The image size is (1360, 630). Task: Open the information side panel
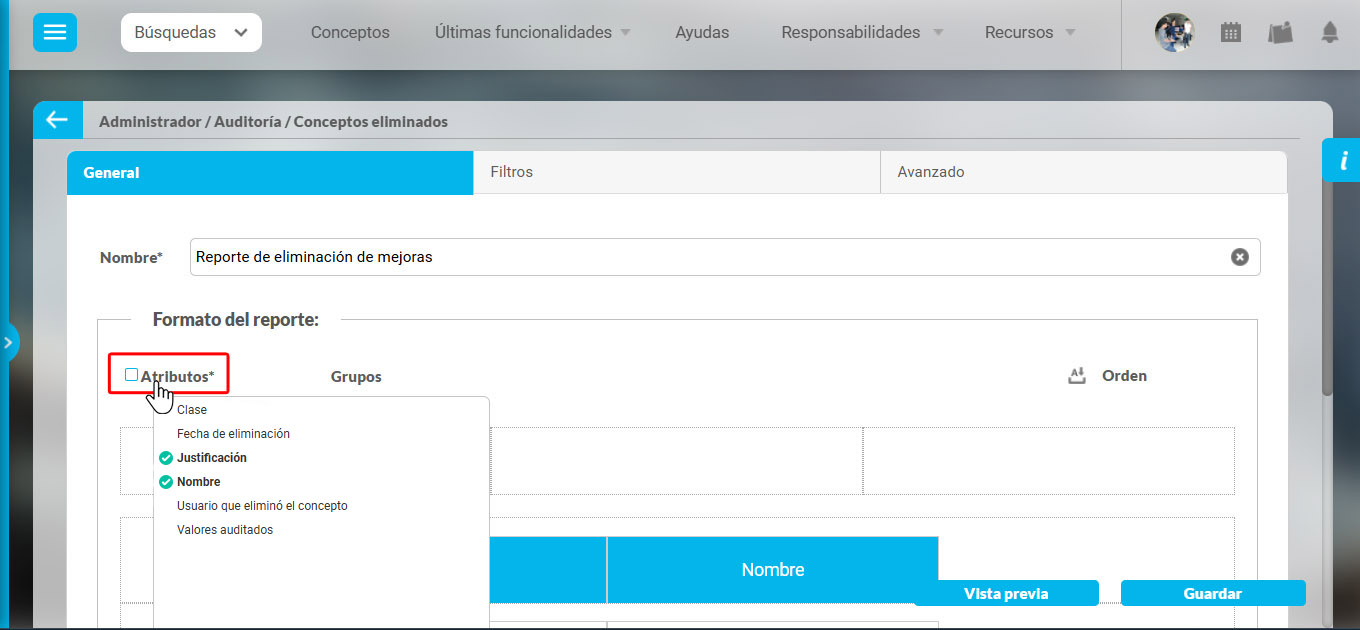pos(1342,160)
